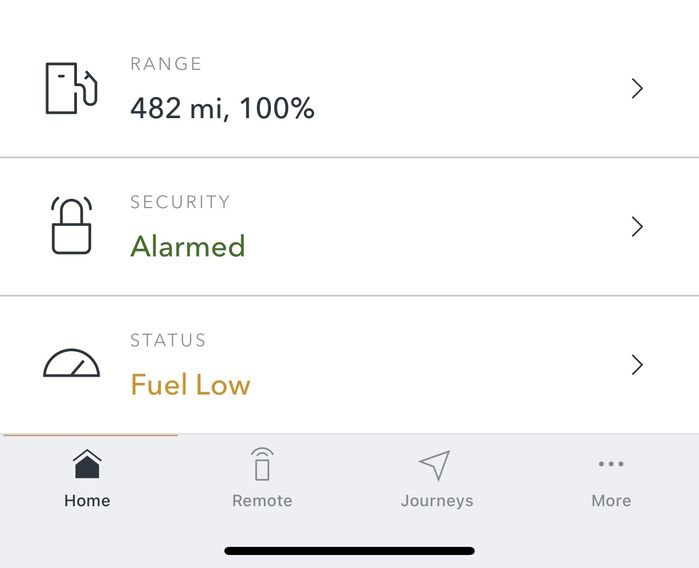699x568 pixels.
Task: Open the Journeys arrow icon
Action: pos(435,465)
